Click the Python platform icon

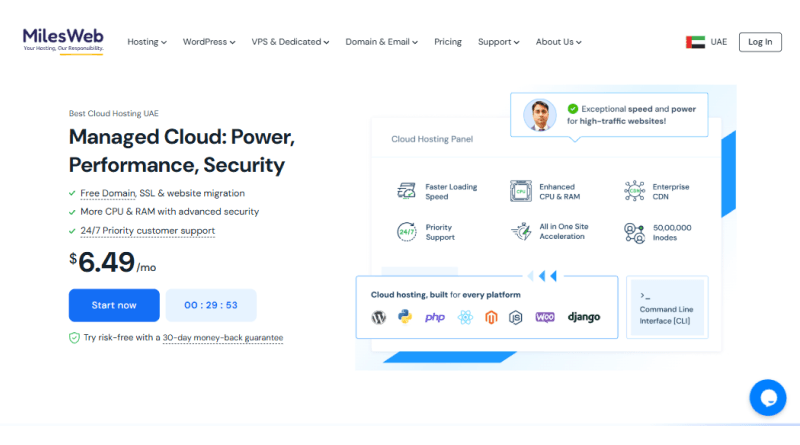point(405,317)
